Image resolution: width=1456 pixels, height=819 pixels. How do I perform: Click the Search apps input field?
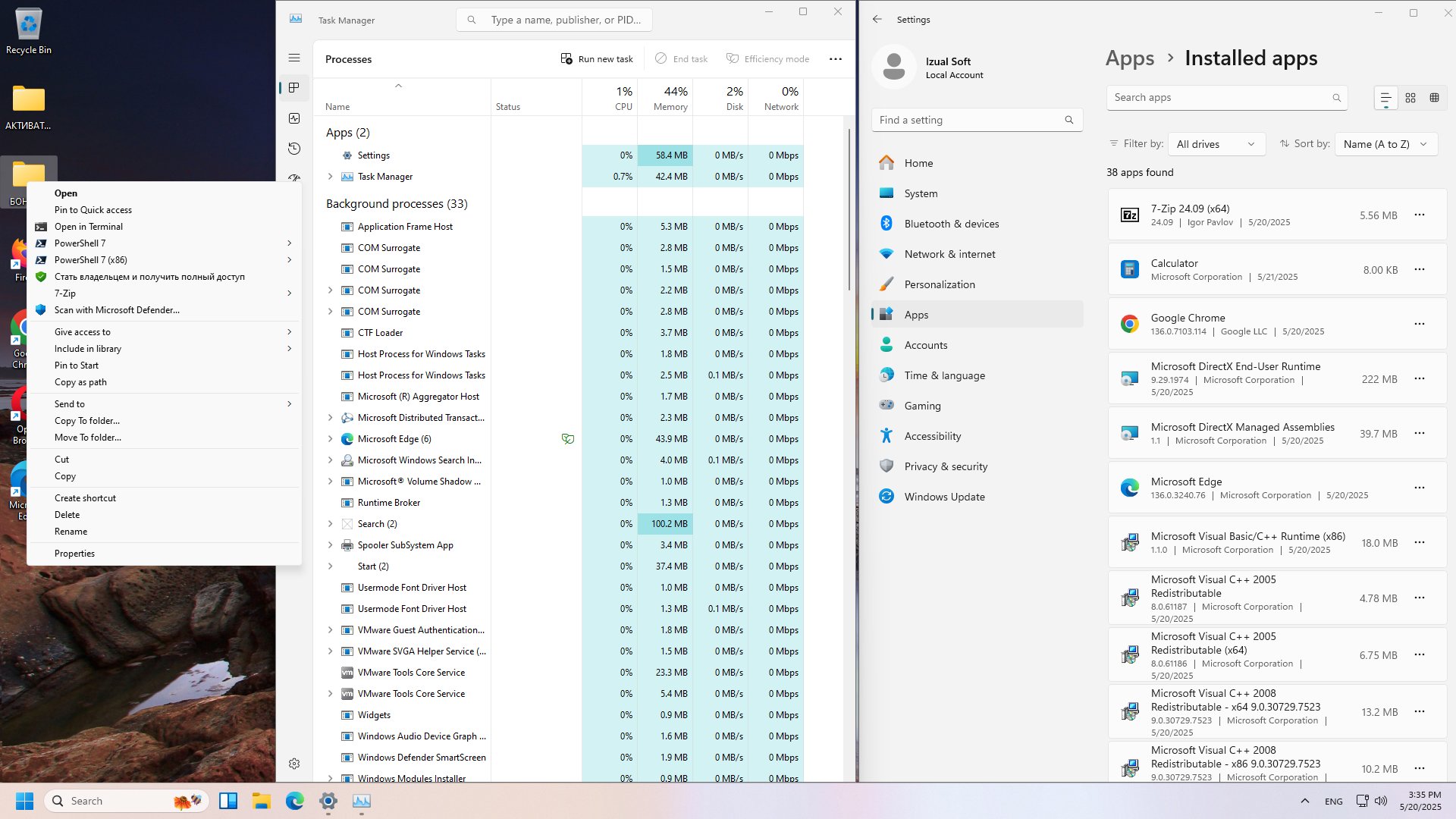point(1226,98)
